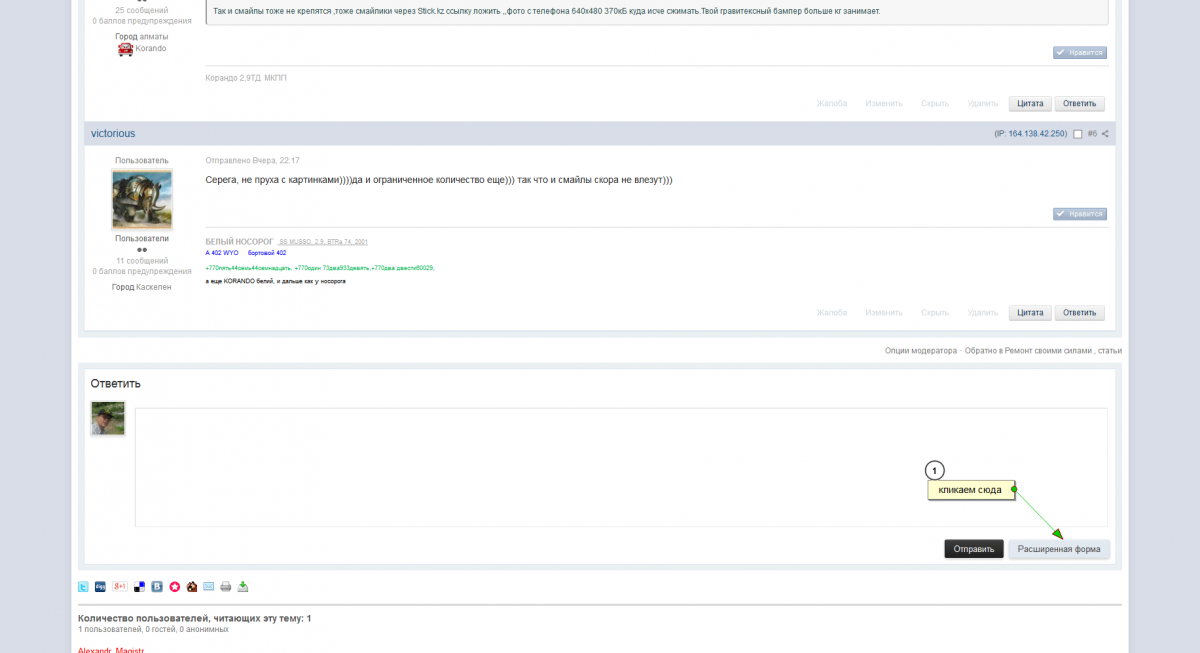
Task: Like the post by victorious
Action: coord(1080,214)
